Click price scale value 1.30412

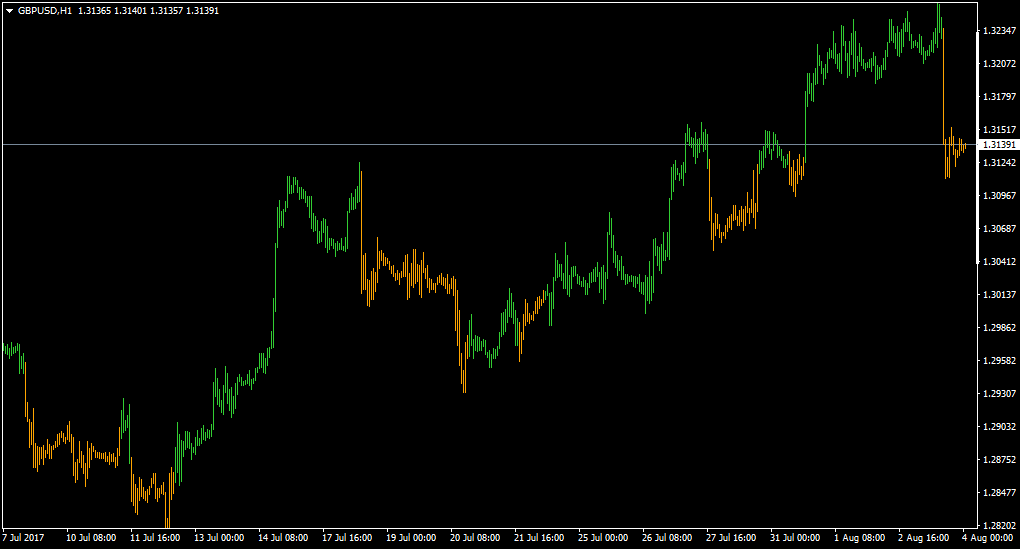click(x=999, y=261)
